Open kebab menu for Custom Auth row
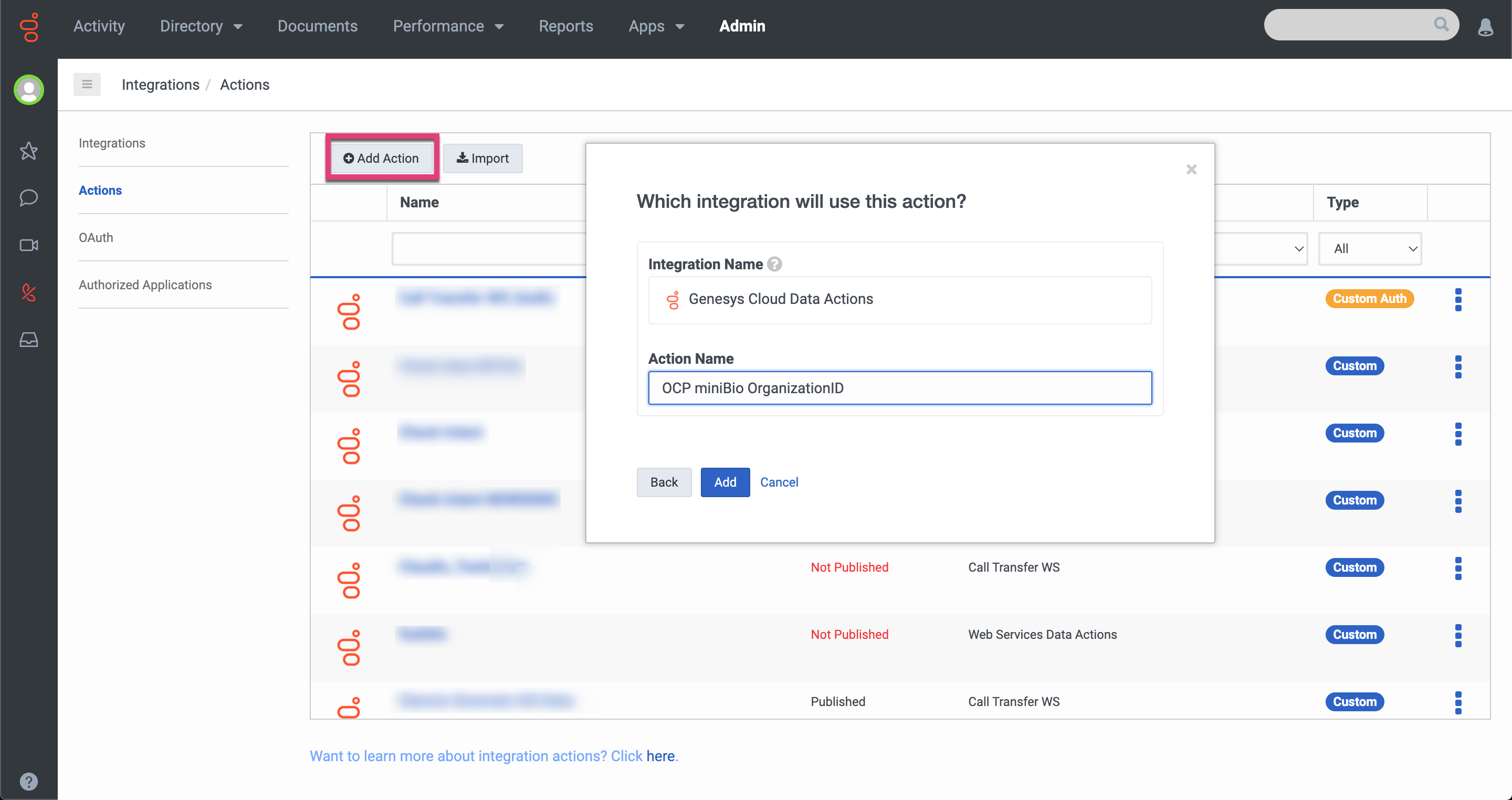 tap(1457, 299)
